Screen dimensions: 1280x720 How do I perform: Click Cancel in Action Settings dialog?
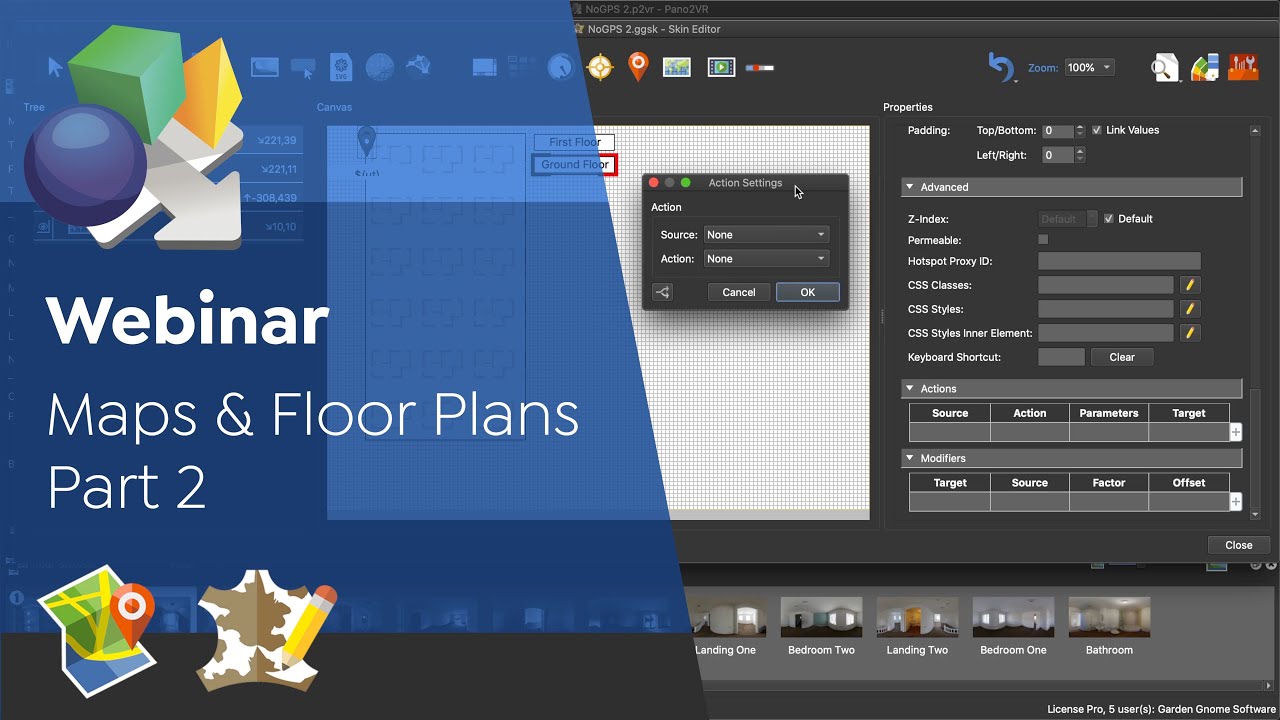[x=739, y=292]
